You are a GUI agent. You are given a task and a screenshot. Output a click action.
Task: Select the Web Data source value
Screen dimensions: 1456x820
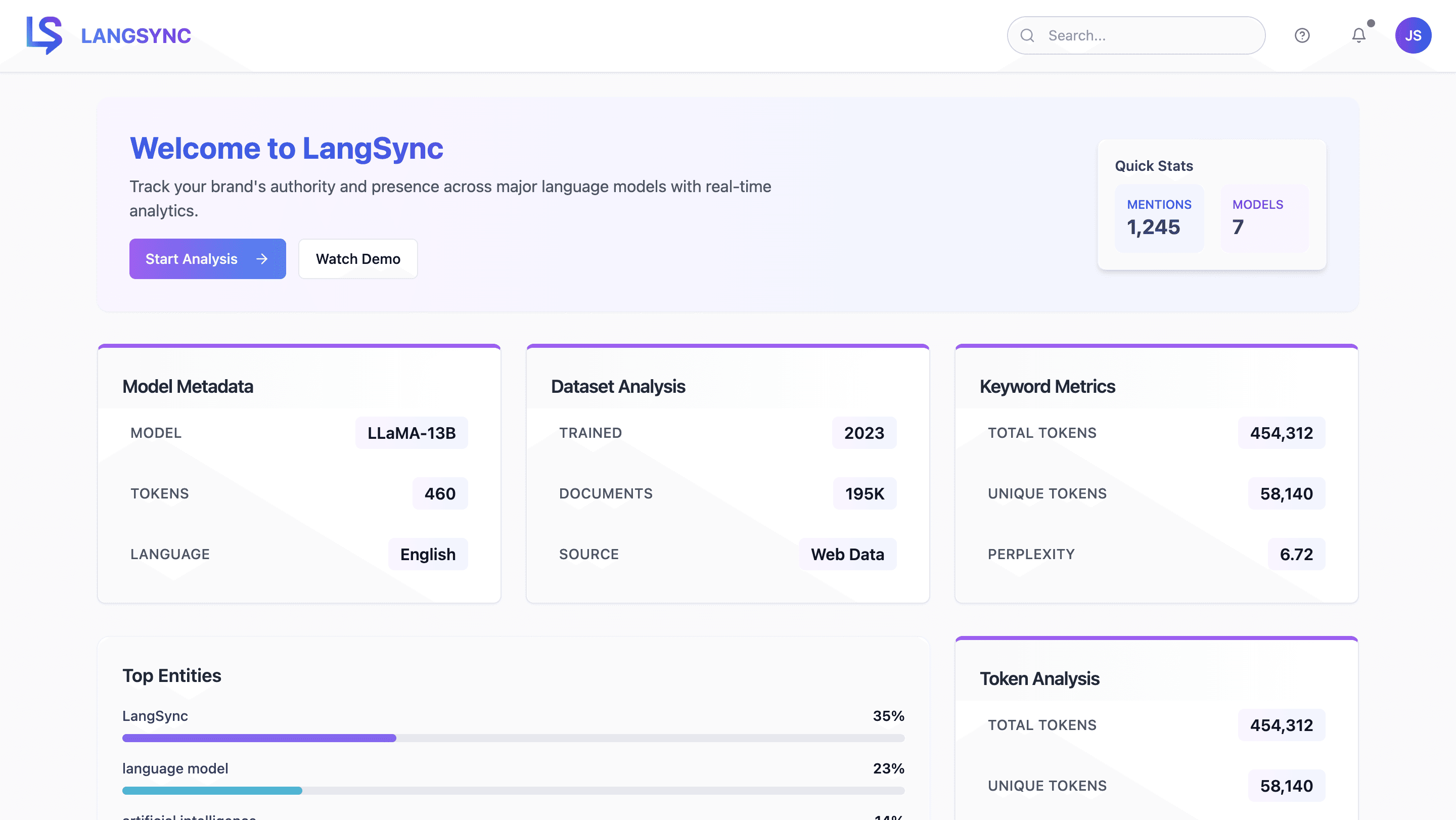pyautogui.click(x=847, y=555)
